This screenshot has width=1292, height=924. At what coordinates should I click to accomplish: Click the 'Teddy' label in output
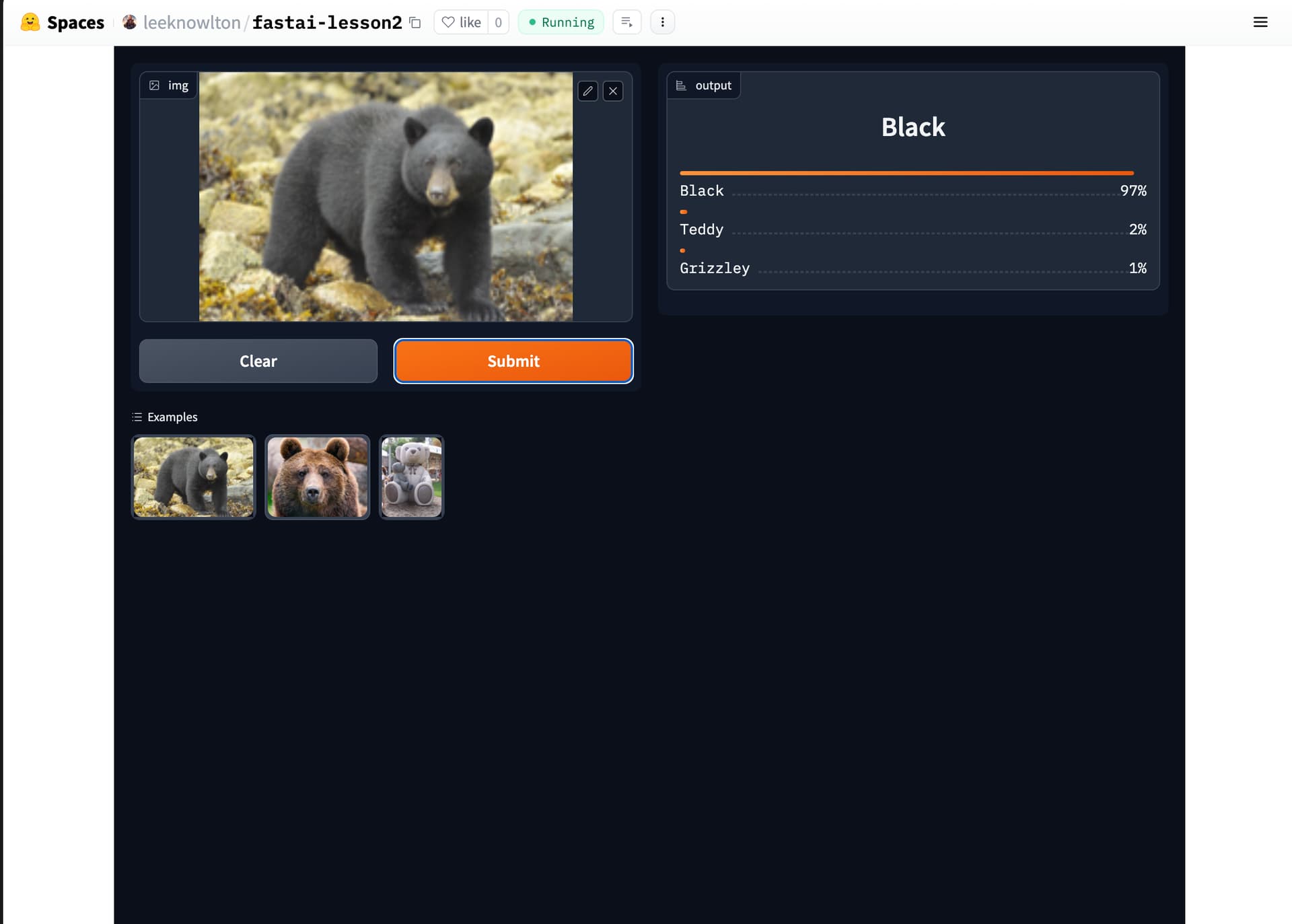point(701,229)
